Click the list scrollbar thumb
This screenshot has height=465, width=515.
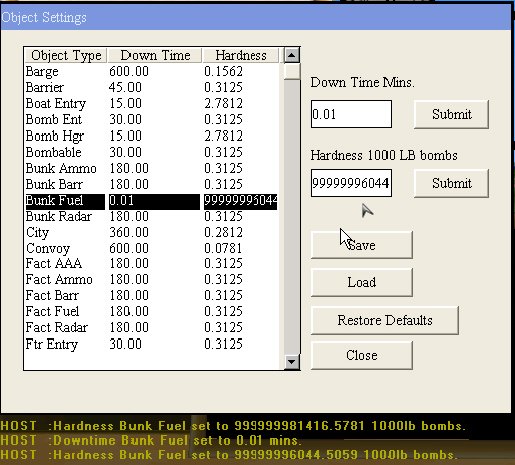(x=292, y=71)
